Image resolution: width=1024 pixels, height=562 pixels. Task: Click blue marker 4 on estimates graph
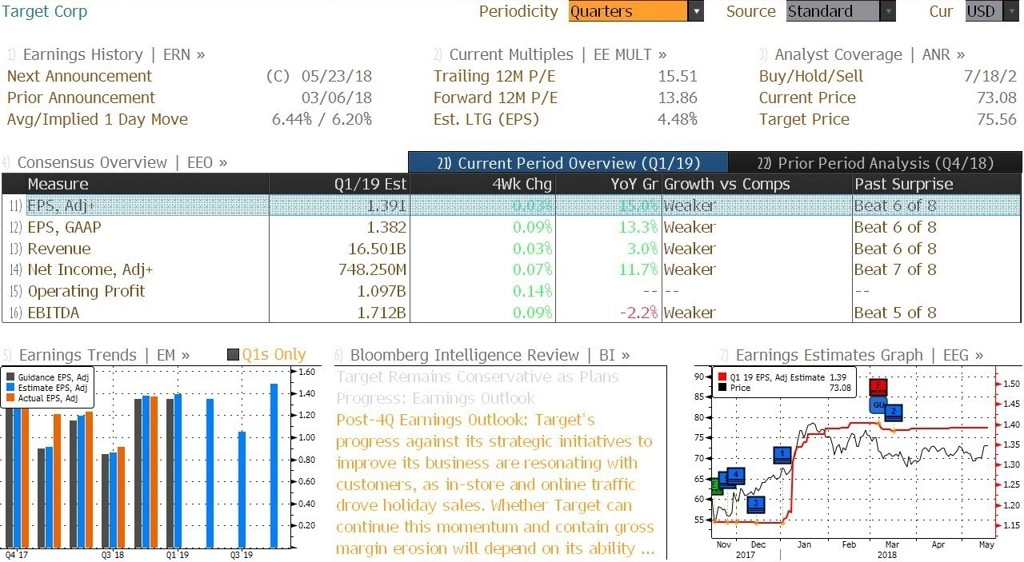coord(736,475)
